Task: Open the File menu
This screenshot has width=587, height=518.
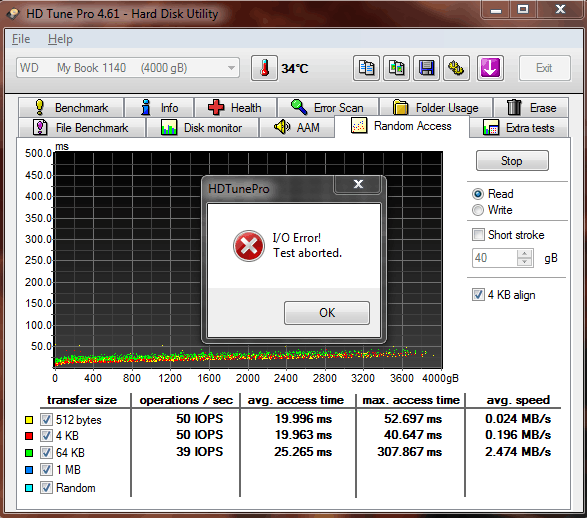Action: click(x=21, y=39)
